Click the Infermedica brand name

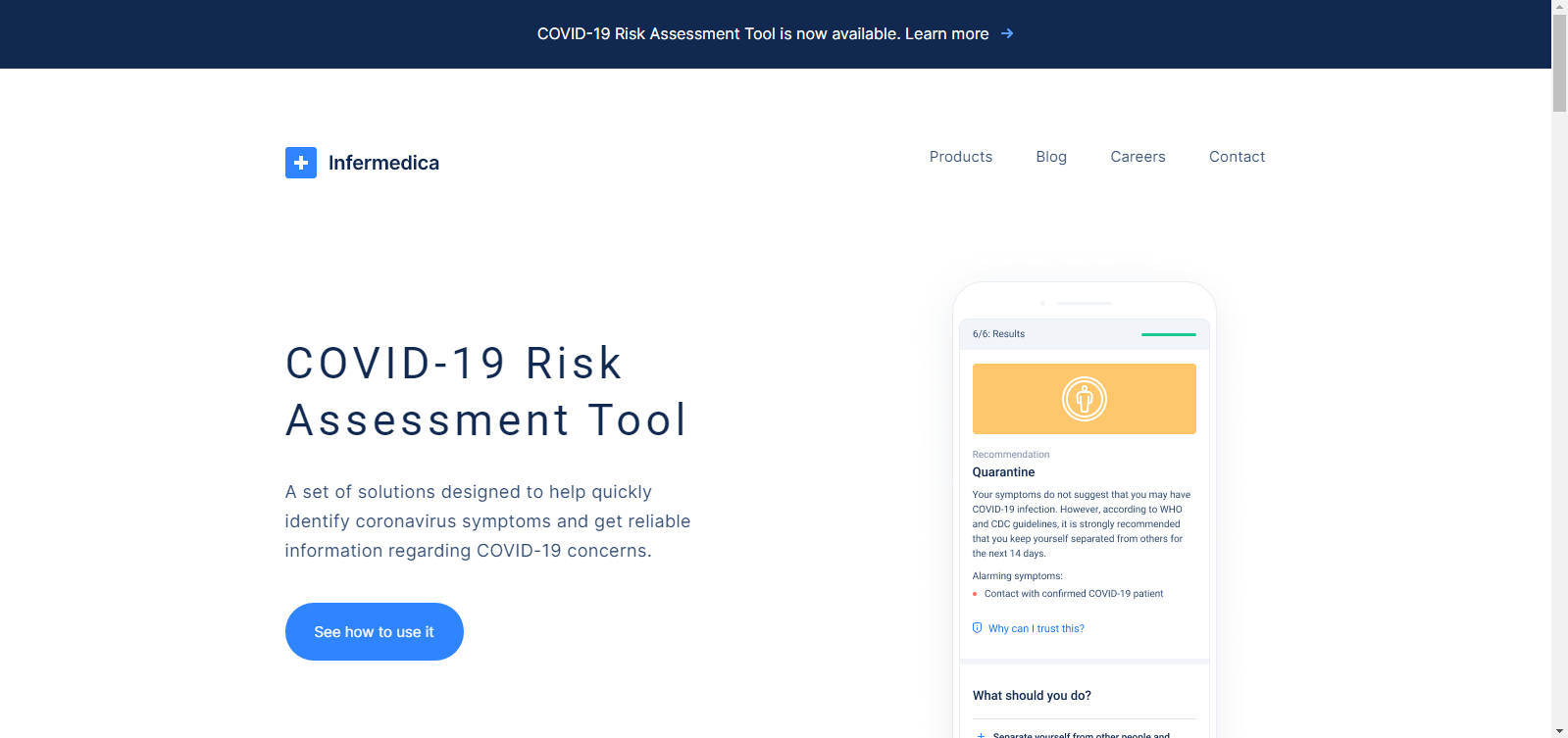click(383, 163)
